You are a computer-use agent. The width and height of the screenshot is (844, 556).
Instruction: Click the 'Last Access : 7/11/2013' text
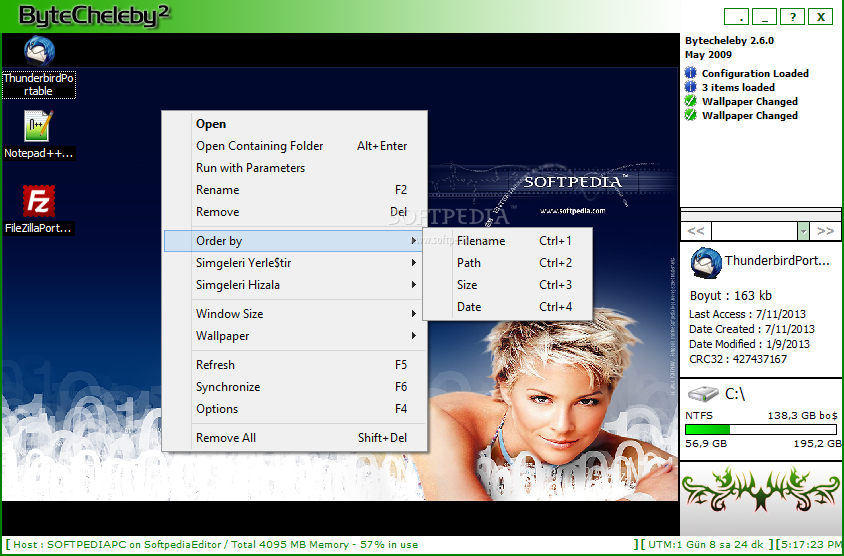(x=747, y=314)
